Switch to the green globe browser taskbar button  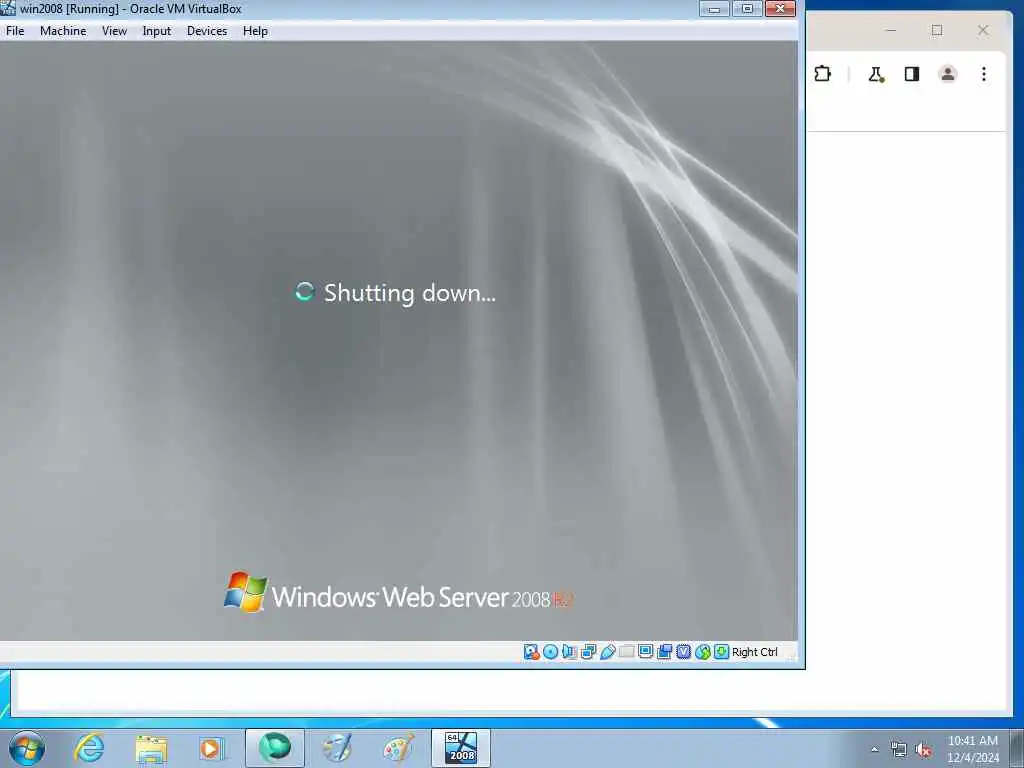point(275,748)
